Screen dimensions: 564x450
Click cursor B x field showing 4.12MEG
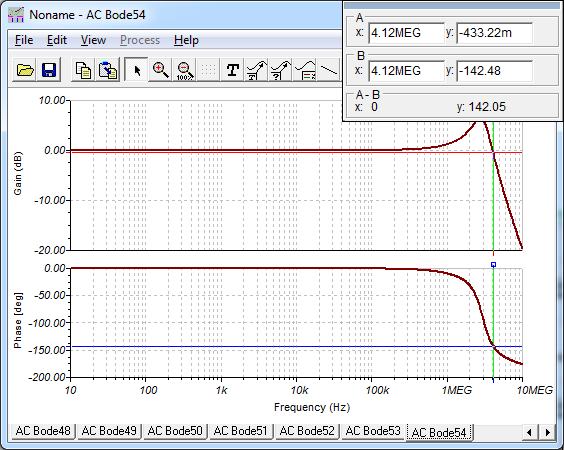[406, 71]
